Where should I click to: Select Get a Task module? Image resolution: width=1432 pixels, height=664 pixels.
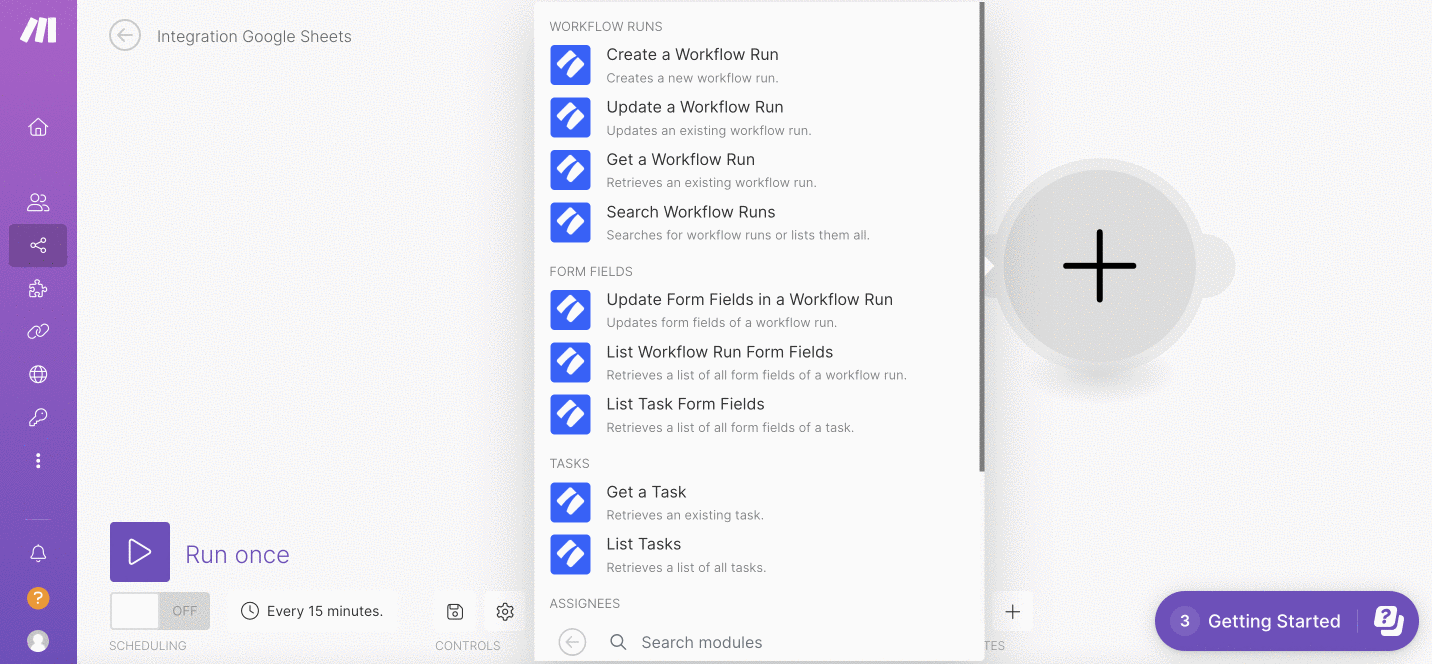(x=758, y=503)
